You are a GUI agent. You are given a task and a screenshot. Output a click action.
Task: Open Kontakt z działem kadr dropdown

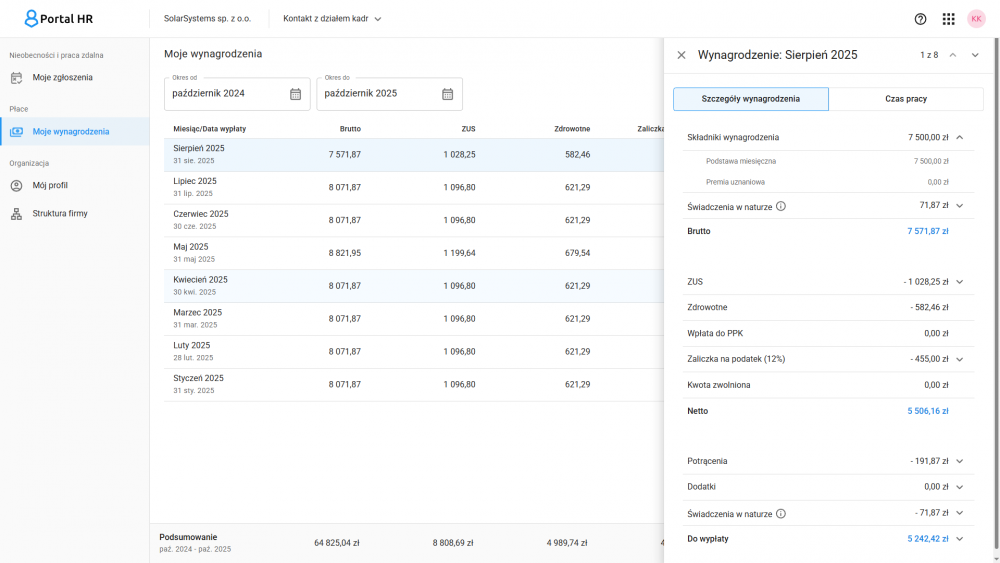(x=332, y=19)
